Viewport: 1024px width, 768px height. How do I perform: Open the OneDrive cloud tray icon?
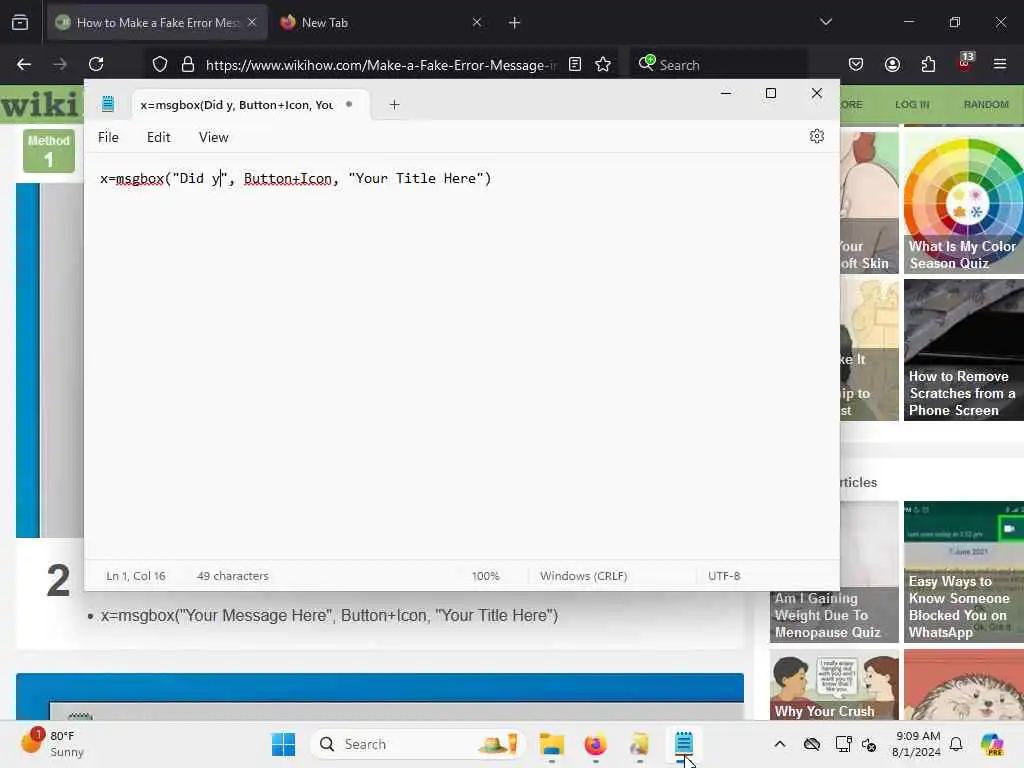[812, 744]
